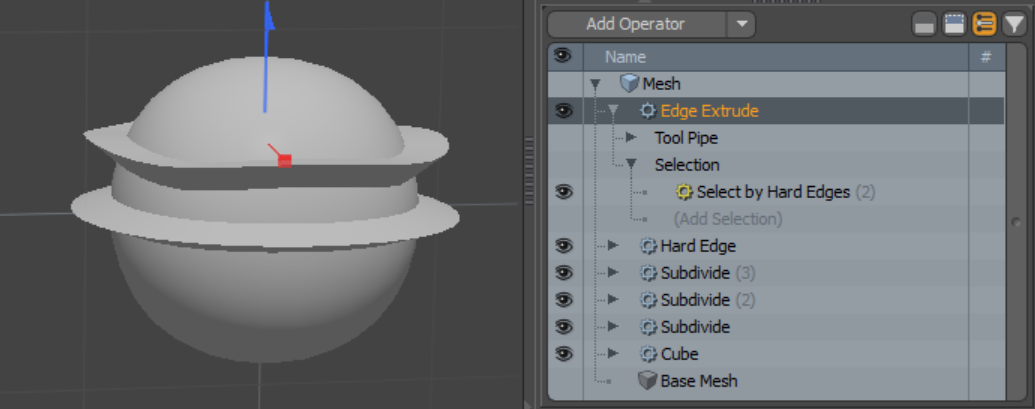Toggle visibility of Subdivide (3)
The width and height of the screenshot is (1035, 409).
563,273
